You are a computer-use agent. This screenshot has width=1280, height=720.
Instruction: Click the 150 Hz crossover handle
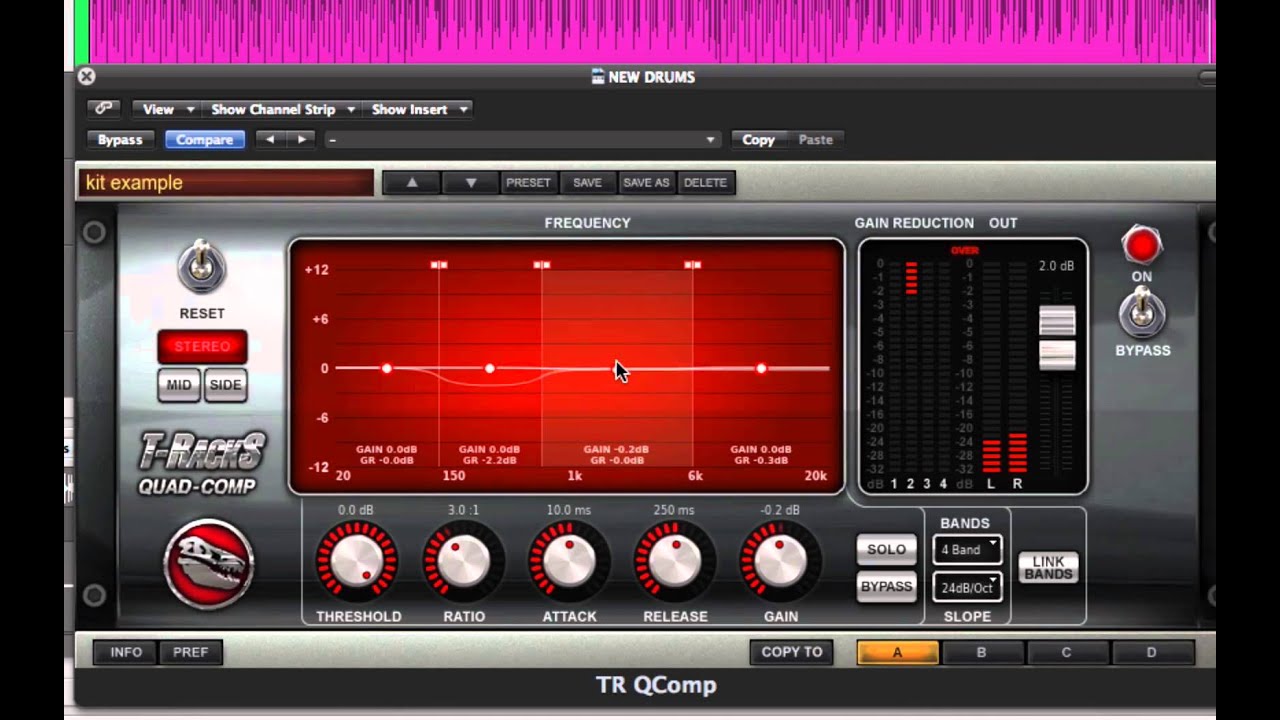click(439, 265)
